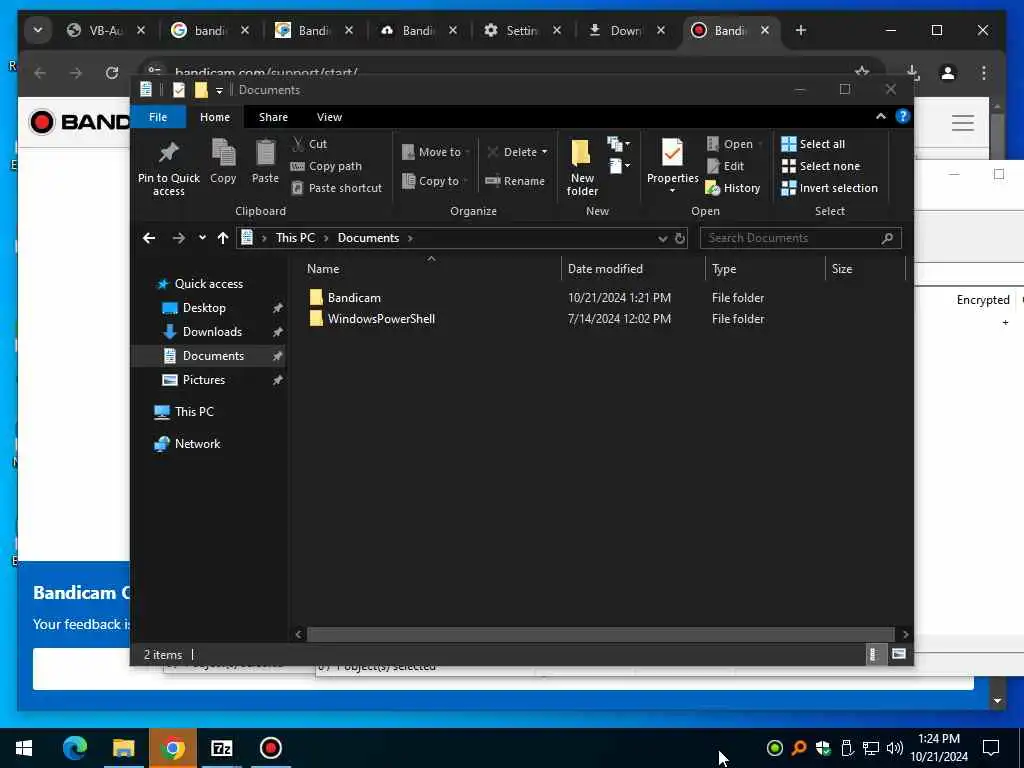Image resolution: width=1024 pixels, height=768 pixels.
Task: Click This PC in address breadcrumb
Action: point(295,238)
